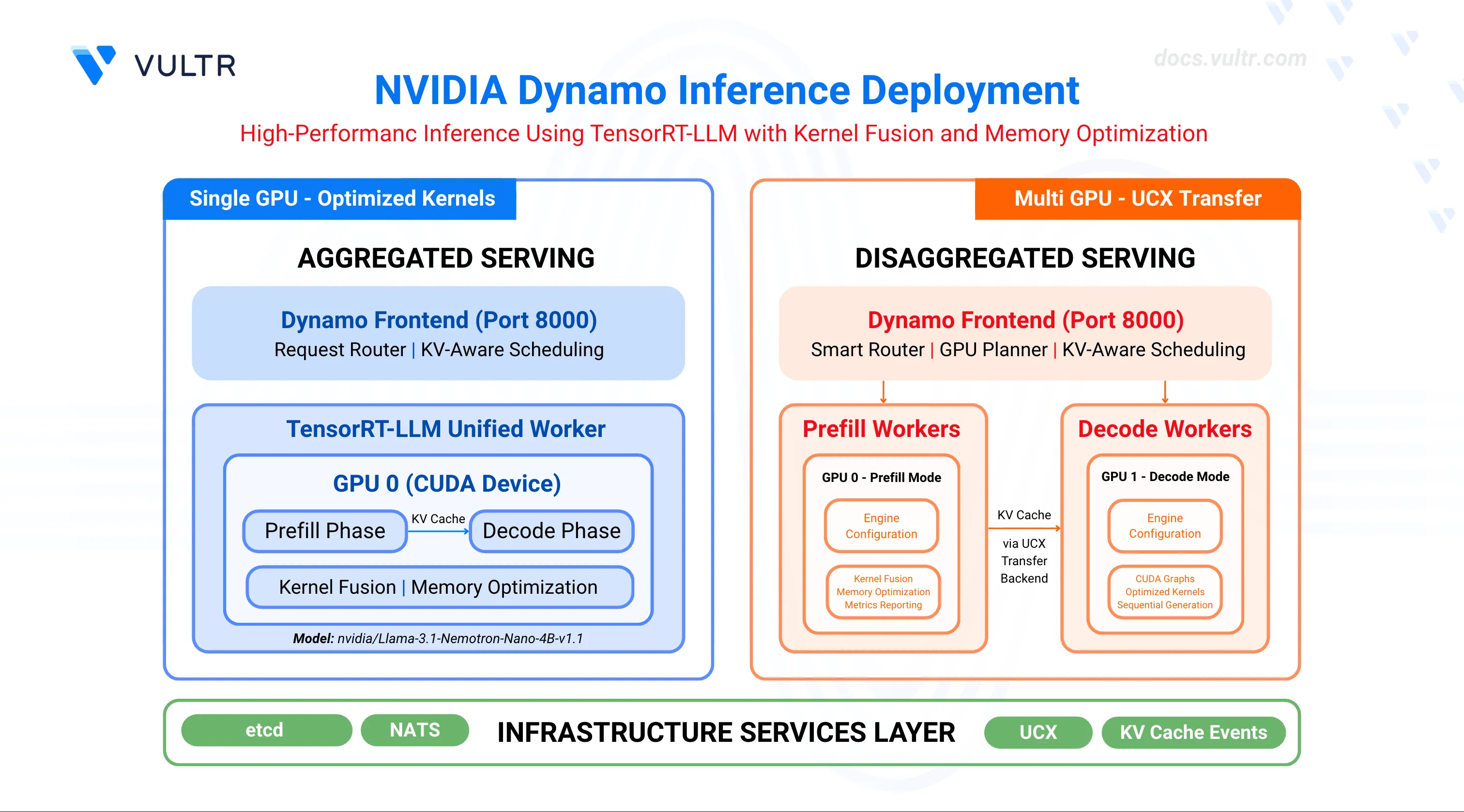The image size is (1464, 812).
Task: Select the Multi GPU - UCX Transfer tab
Action: 1137,198
